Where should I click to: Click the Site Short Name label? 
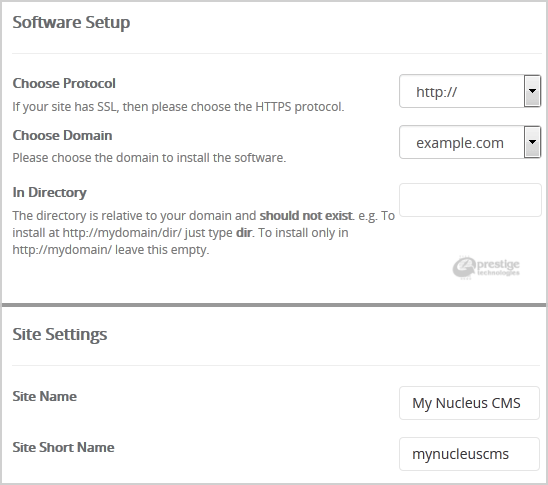[63, 447]
